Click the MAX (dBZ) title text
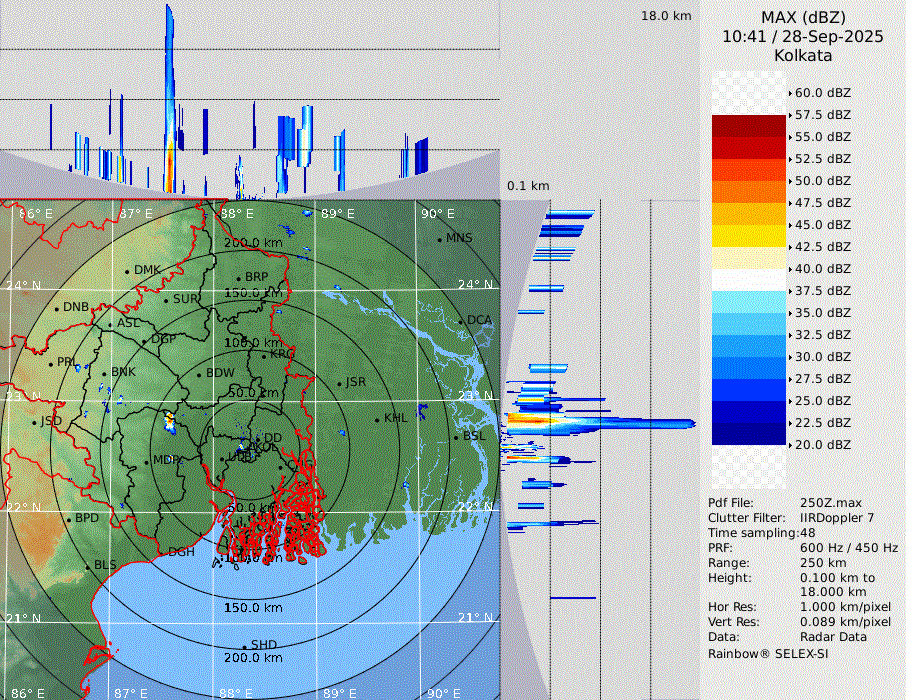This screenshot has width=906, height=700. click(803, 17)
